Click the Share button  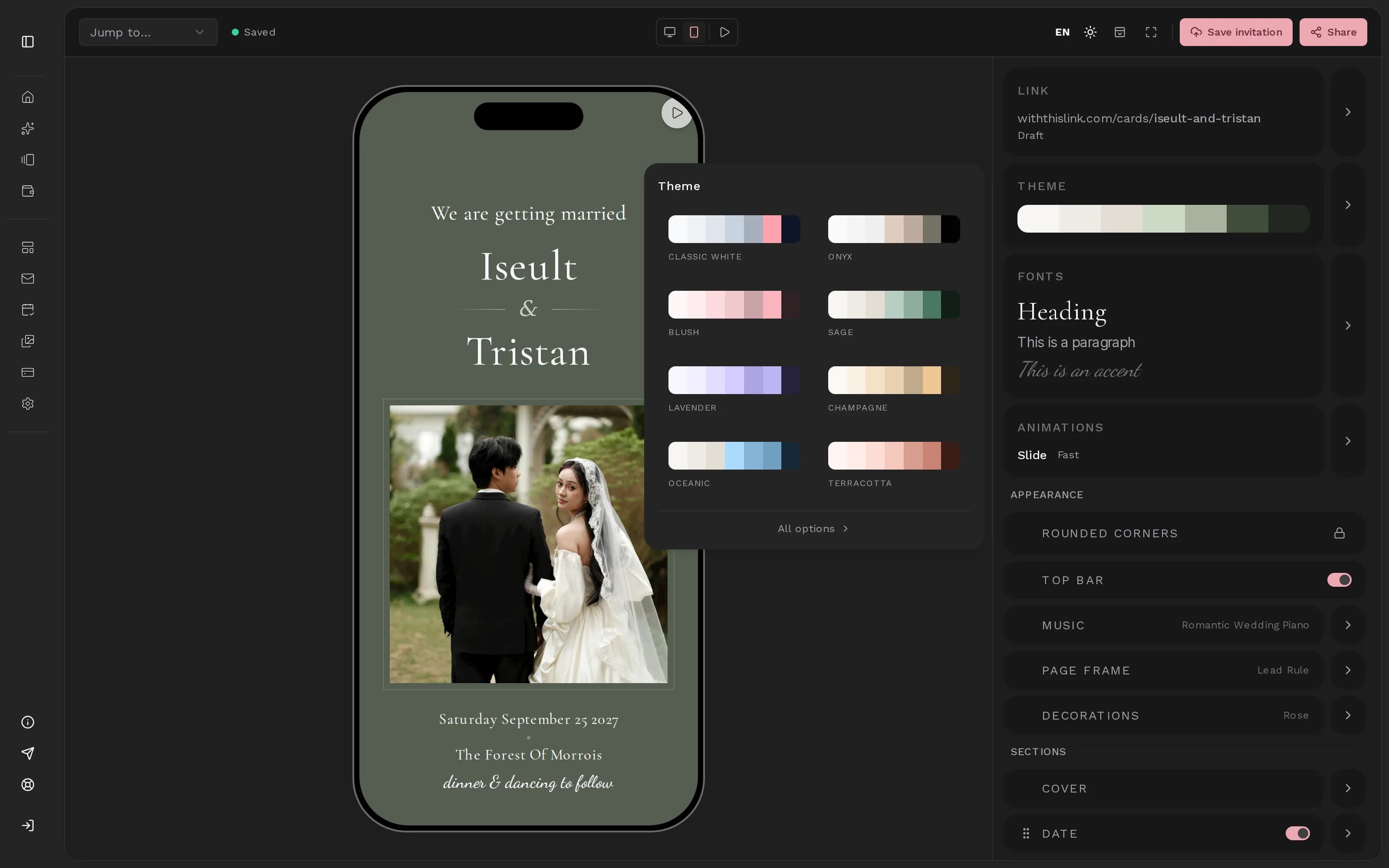click(1333, 32)
